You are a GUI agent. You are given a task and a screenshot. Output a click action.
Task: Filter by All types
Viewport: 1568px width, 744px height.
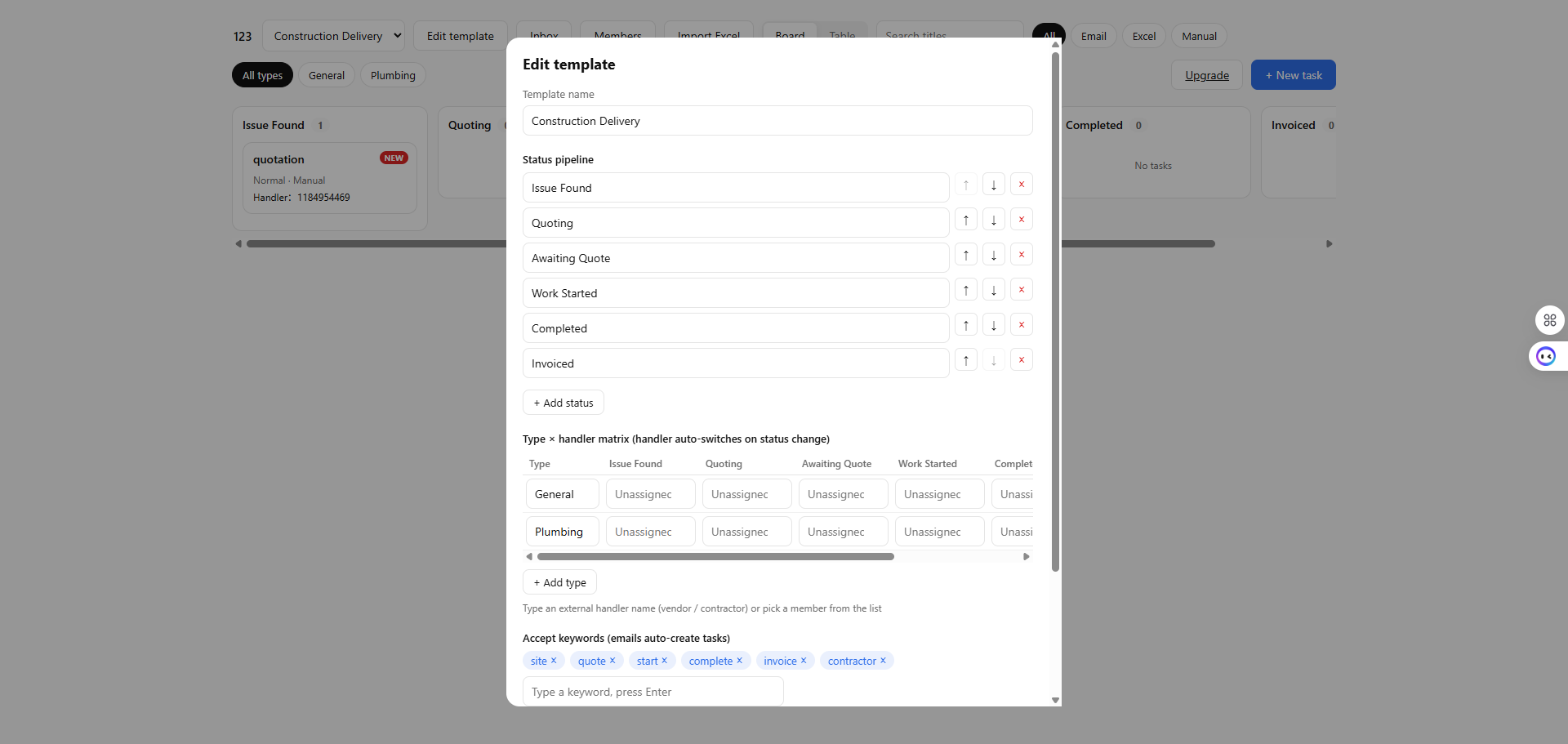click(x=262, y=75)
